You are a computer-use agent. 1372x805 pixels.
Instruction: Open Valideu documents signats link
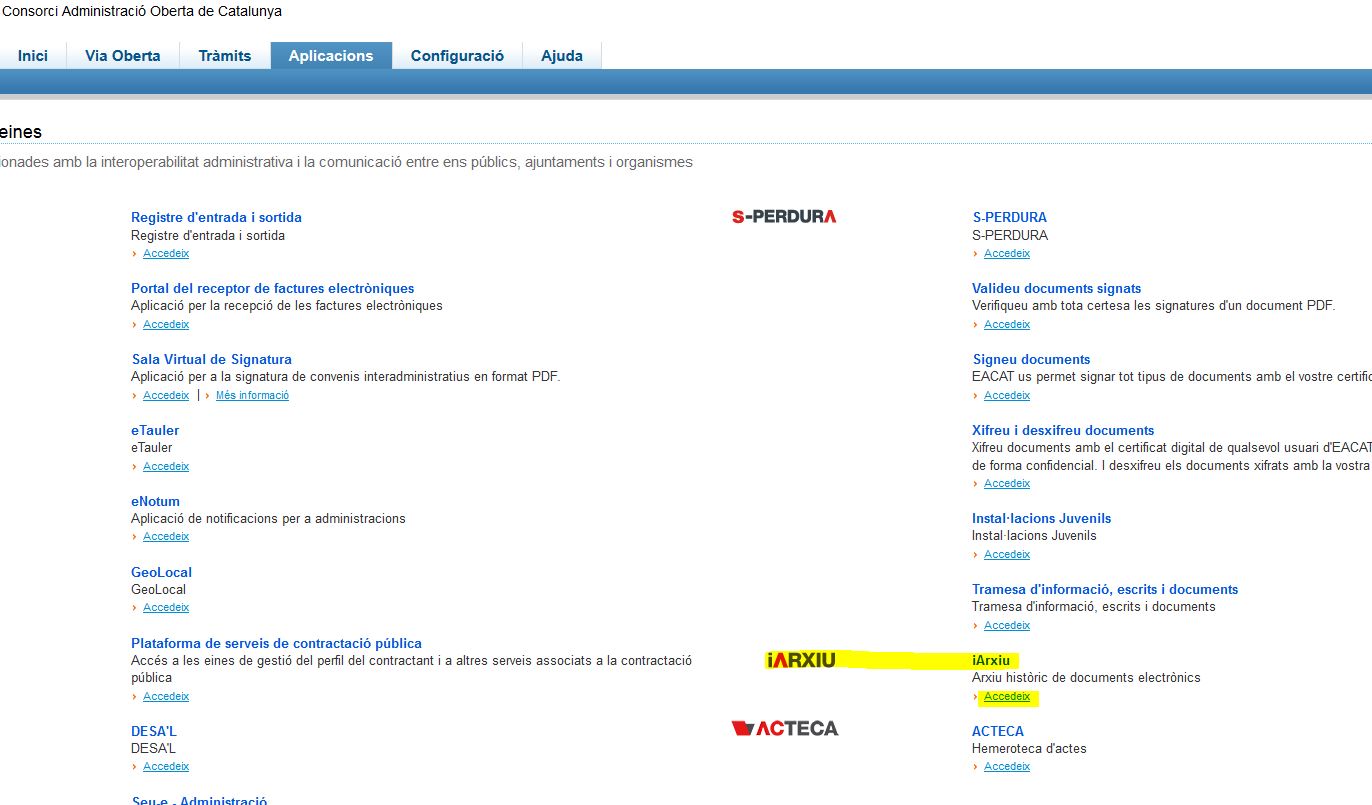click(1056, 288)
